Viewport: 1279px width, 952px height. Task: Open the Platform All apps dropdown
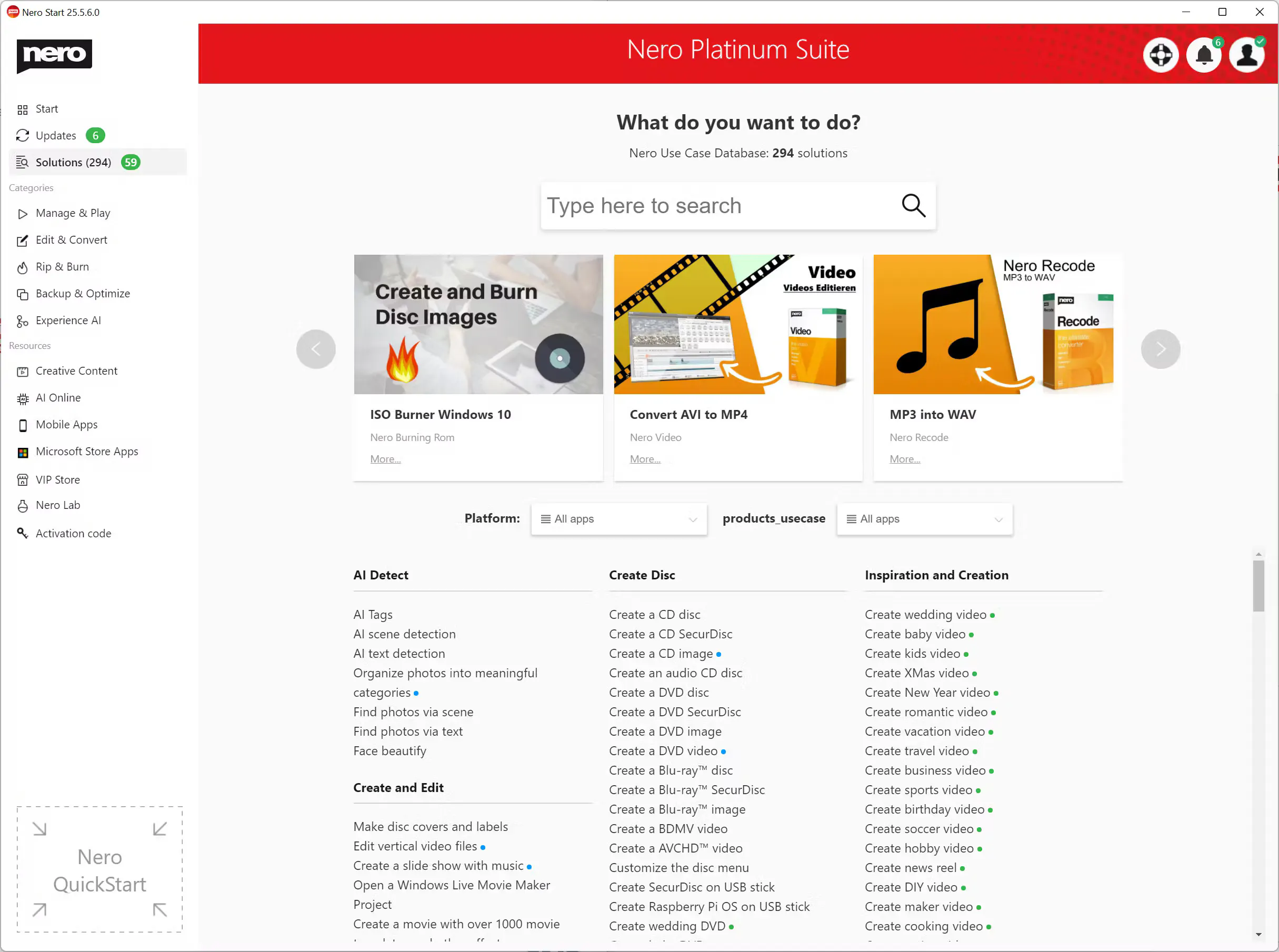(619, 519)
